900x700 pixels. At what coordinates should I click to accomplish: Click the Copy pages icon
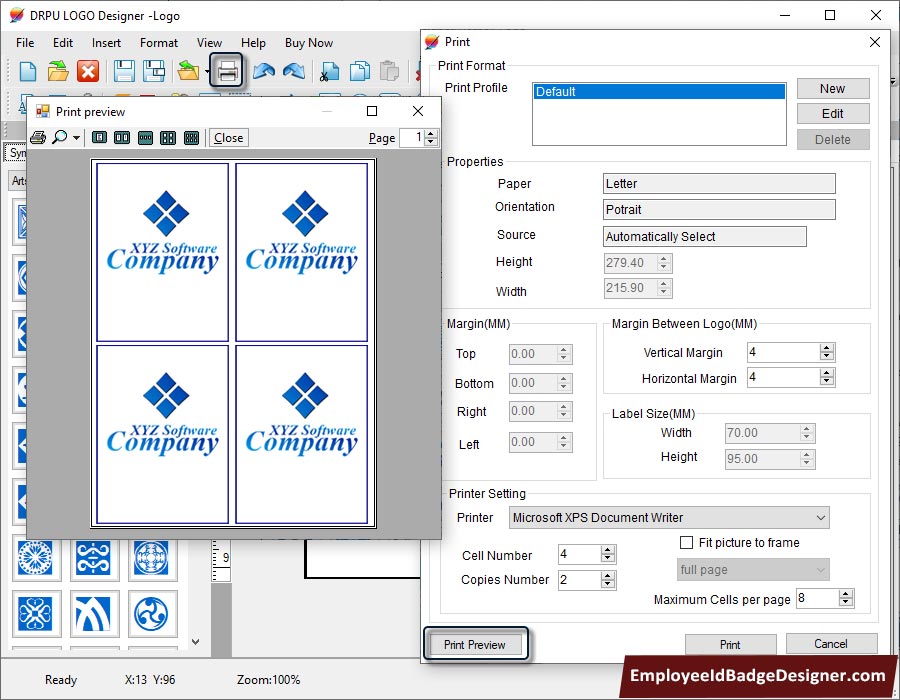[359, 72]
